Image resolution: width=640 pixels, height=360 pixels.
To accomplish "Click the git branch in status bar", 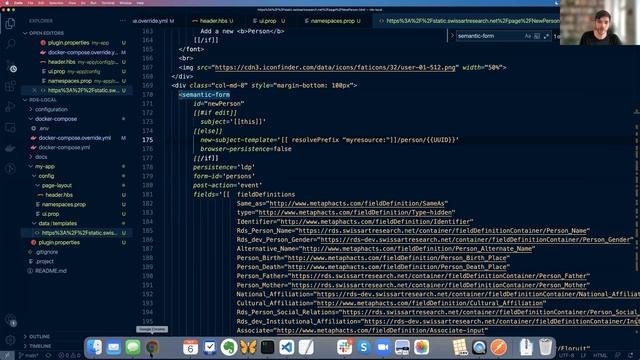I will tap(29, 356).
